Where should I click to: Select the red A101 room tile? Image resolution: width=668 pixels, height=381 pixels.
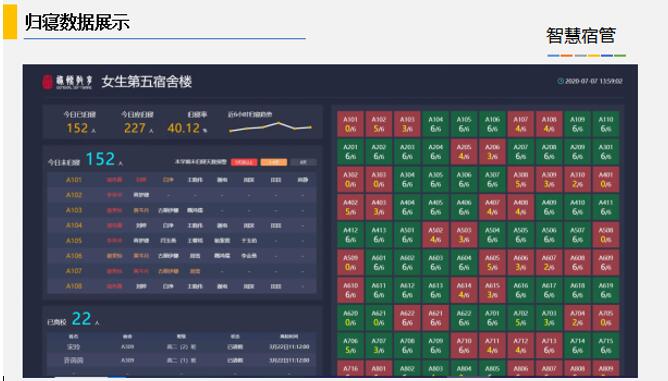350,124
